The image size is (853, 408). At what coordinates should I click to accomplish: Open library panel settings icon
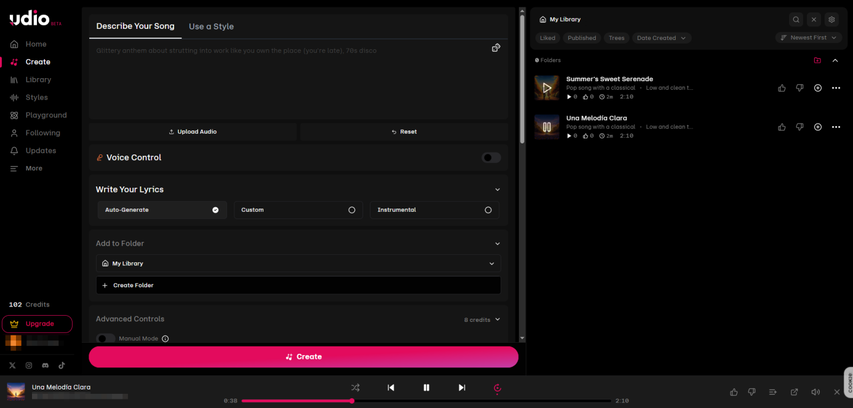tap(831, 20)
